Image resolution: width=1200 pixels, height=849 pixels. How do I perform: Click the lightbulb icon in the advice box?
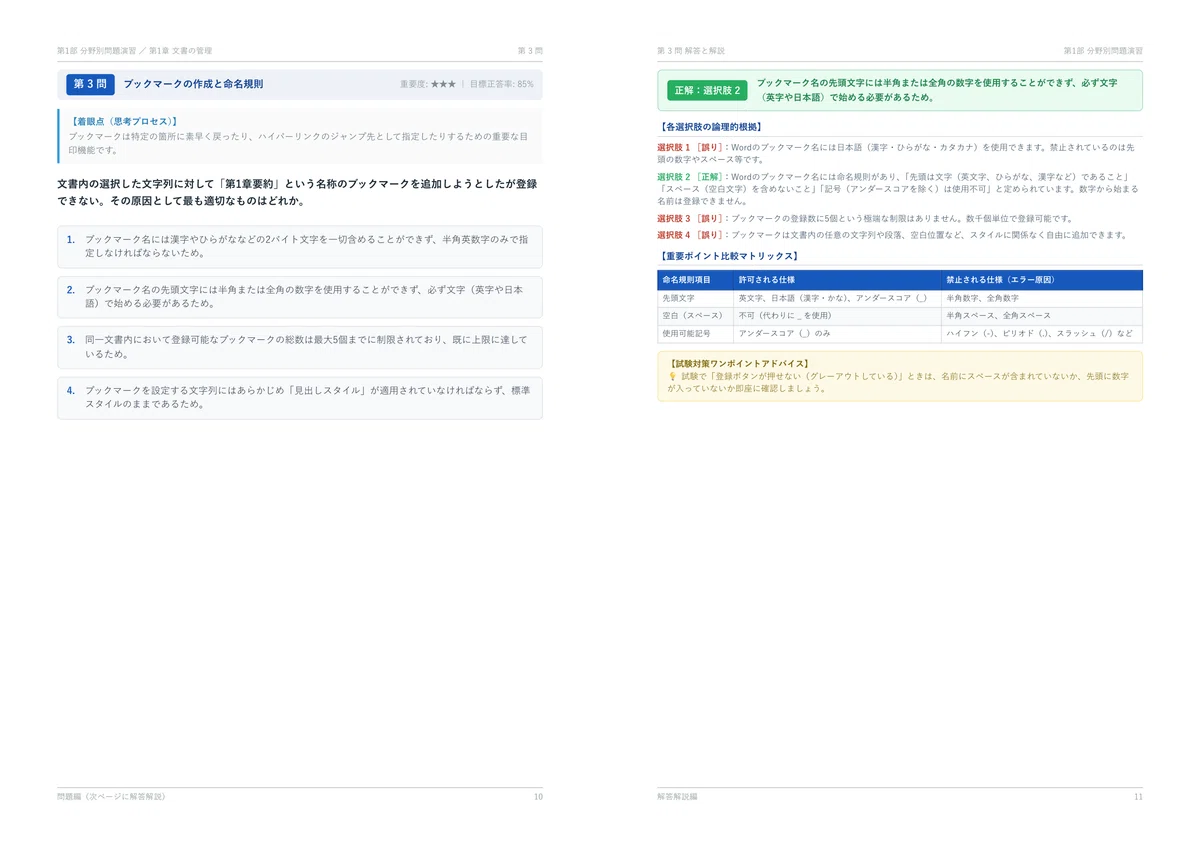[672, 376]
